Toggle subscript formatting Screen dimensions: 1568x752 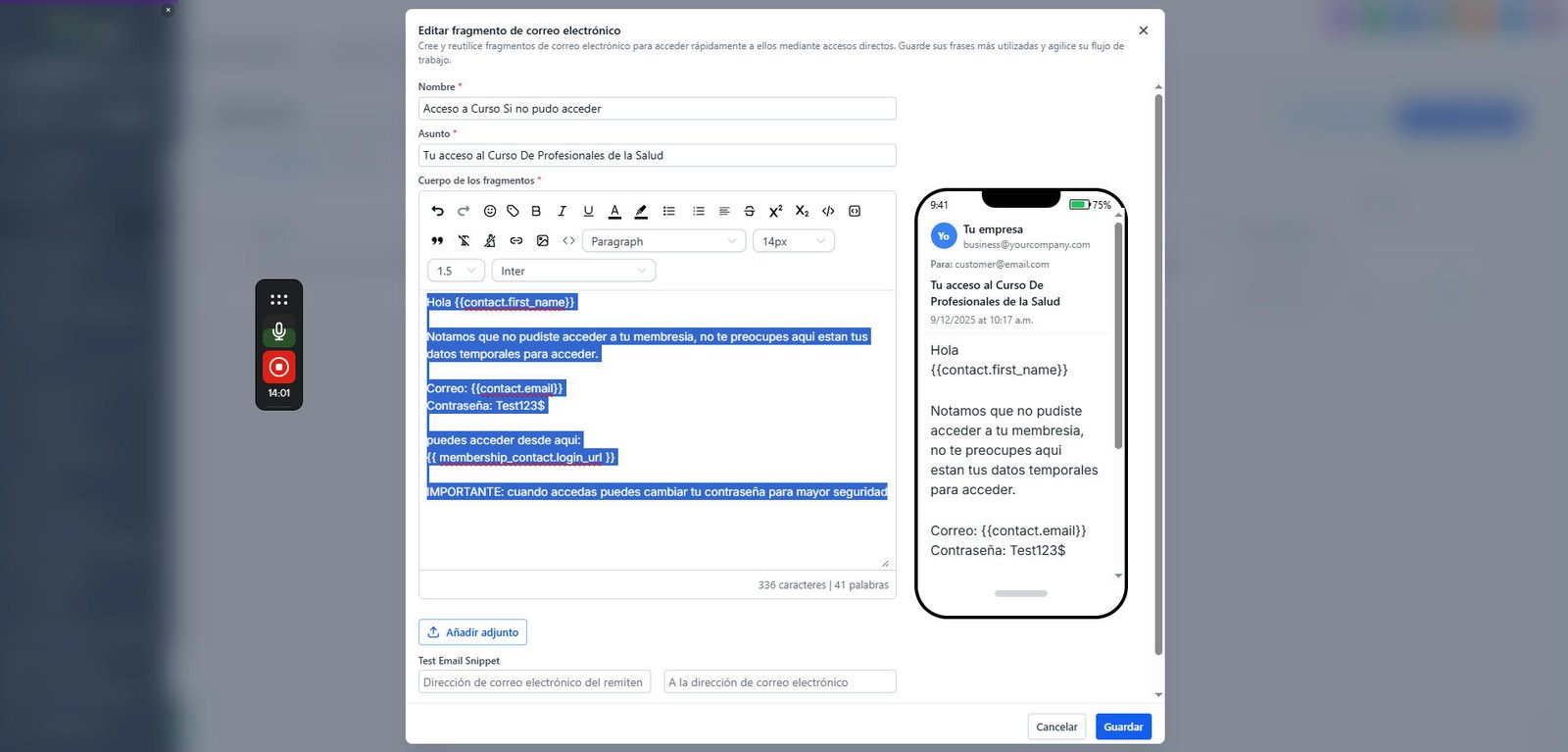point(802,211)
